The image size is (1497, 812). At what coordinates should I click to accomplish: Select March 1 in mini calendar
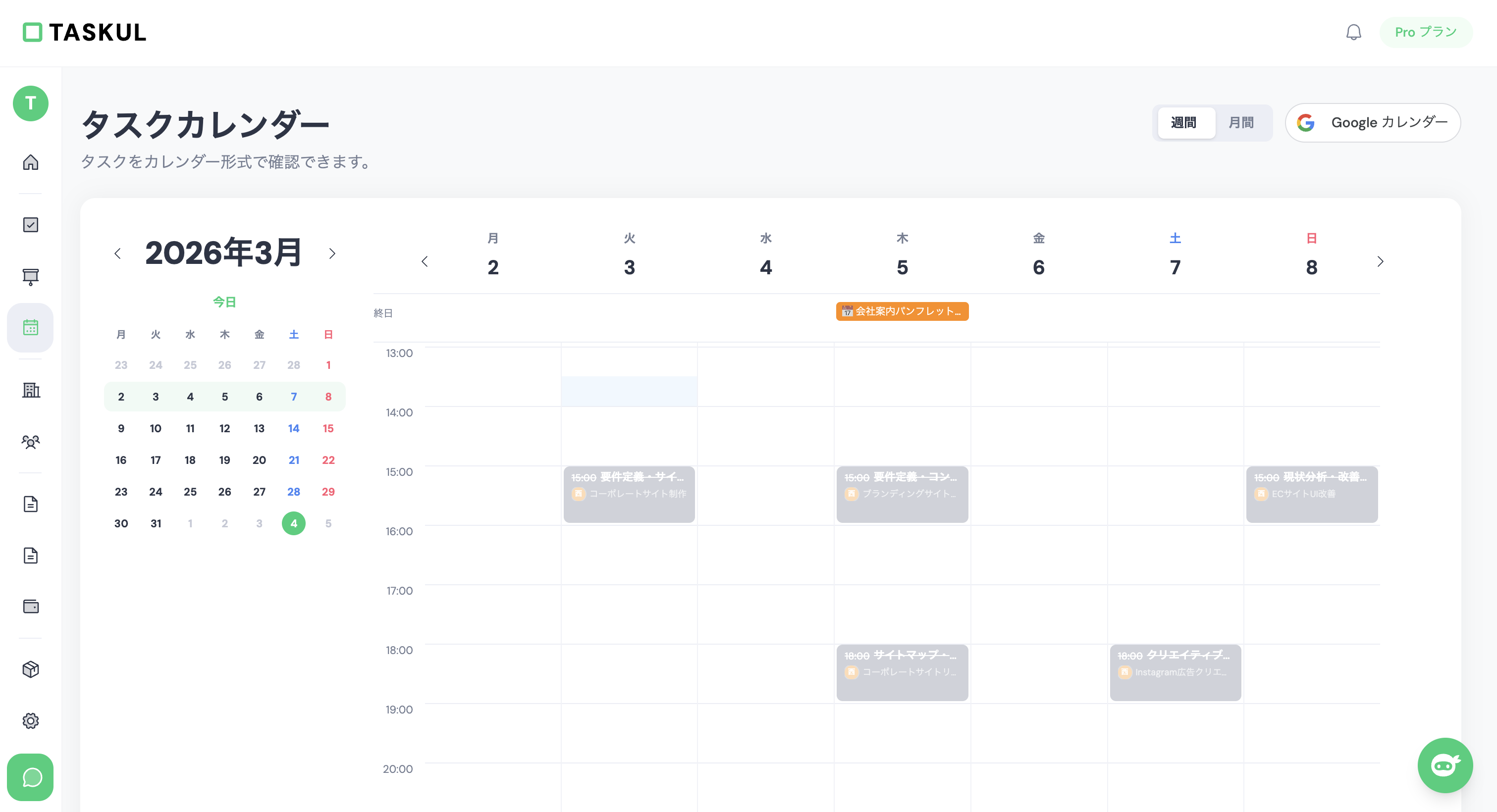click(x=328, y=365)
